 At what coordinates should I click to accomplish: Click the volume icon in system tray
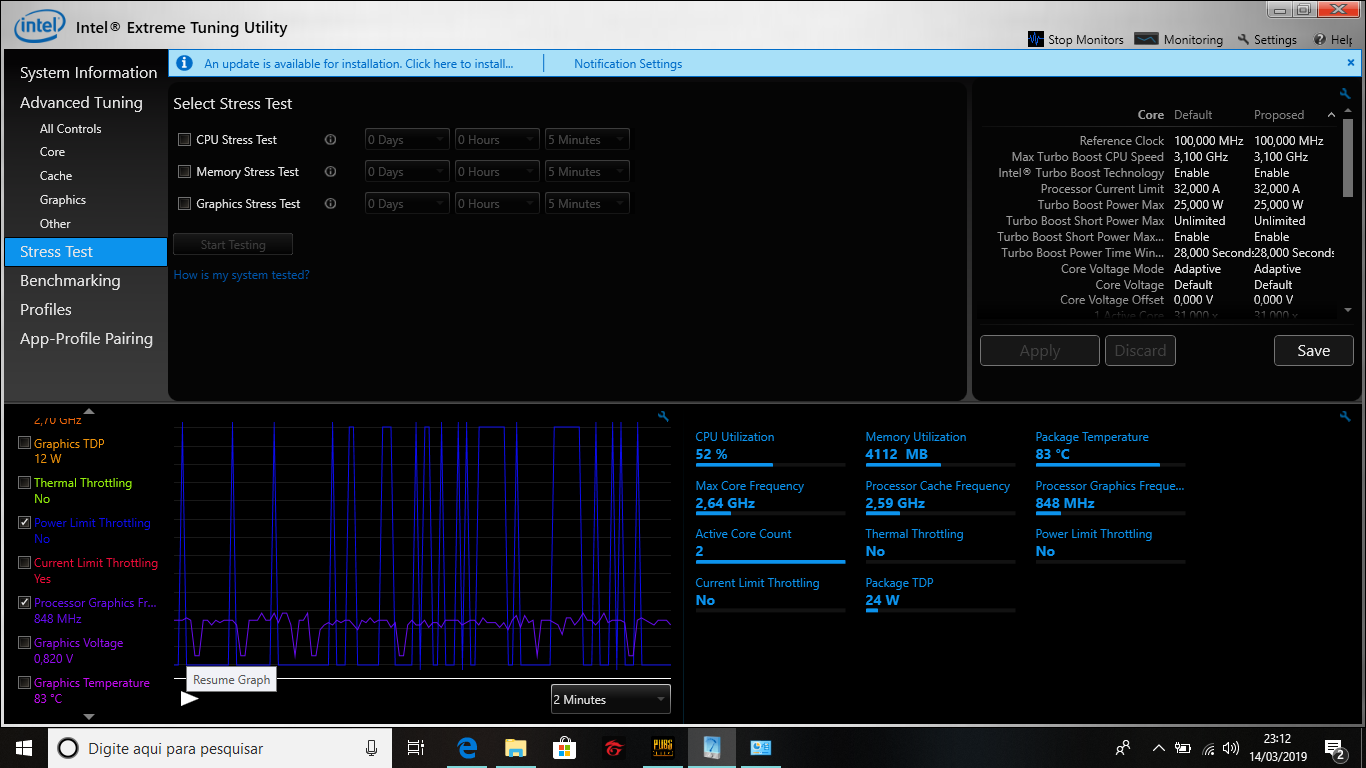tap(1231, 748)
